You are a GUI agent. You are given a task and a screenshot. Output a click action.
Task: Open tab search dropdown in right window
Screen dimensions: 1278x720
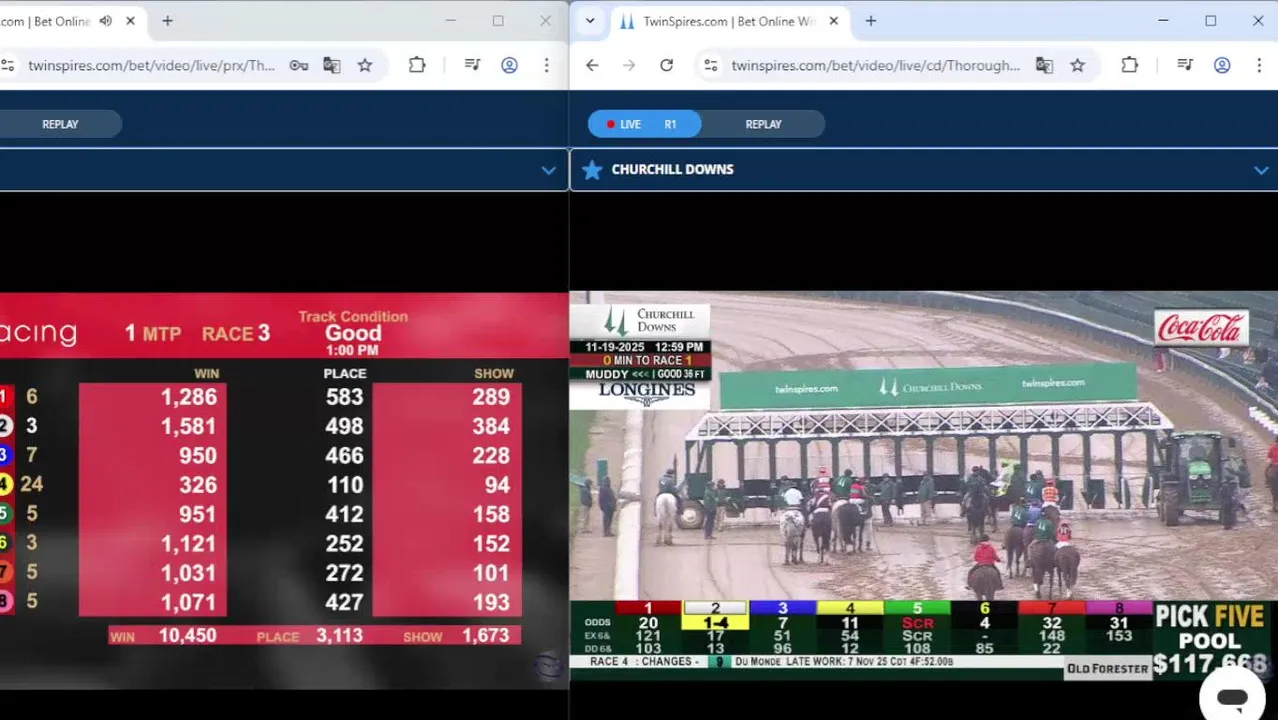[590, 21]
